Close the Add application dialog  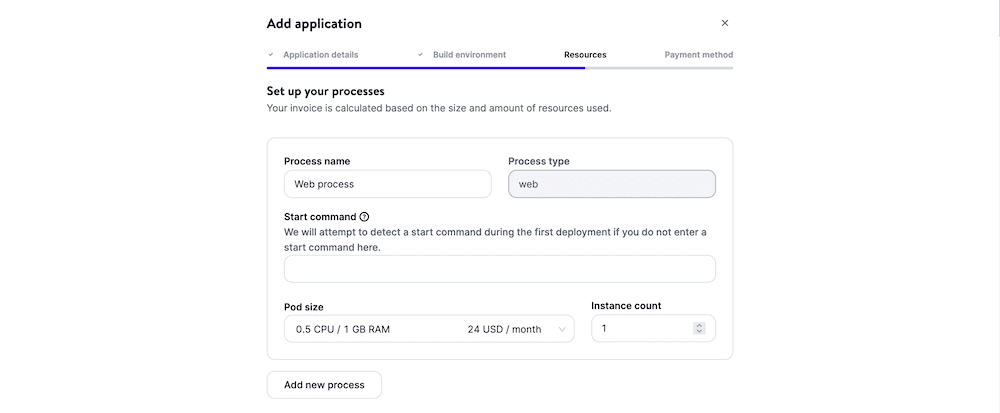725,23
